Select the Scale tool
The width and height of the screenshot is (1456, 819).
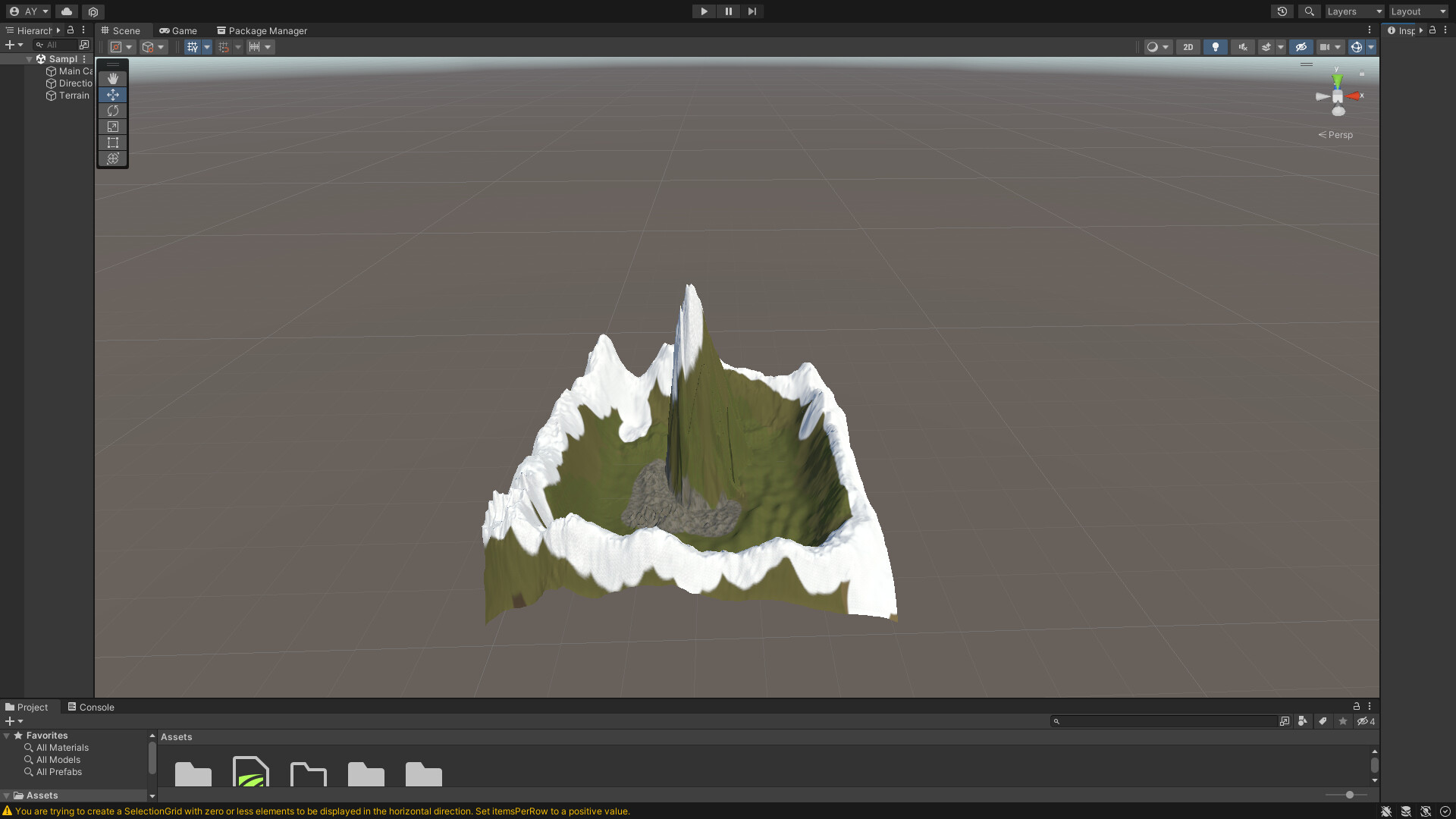[x=112, y=127]
